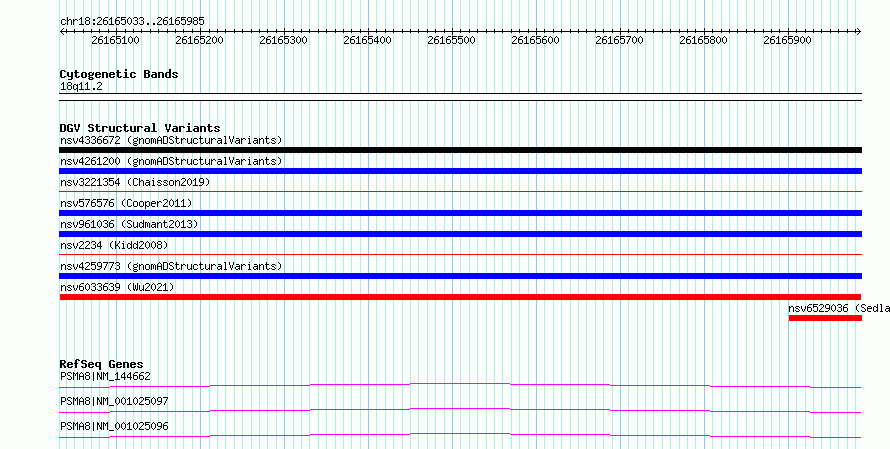Click the short red nsv6529036 bar
This screenshot has height=449, width=890.
tap(825, 318)
